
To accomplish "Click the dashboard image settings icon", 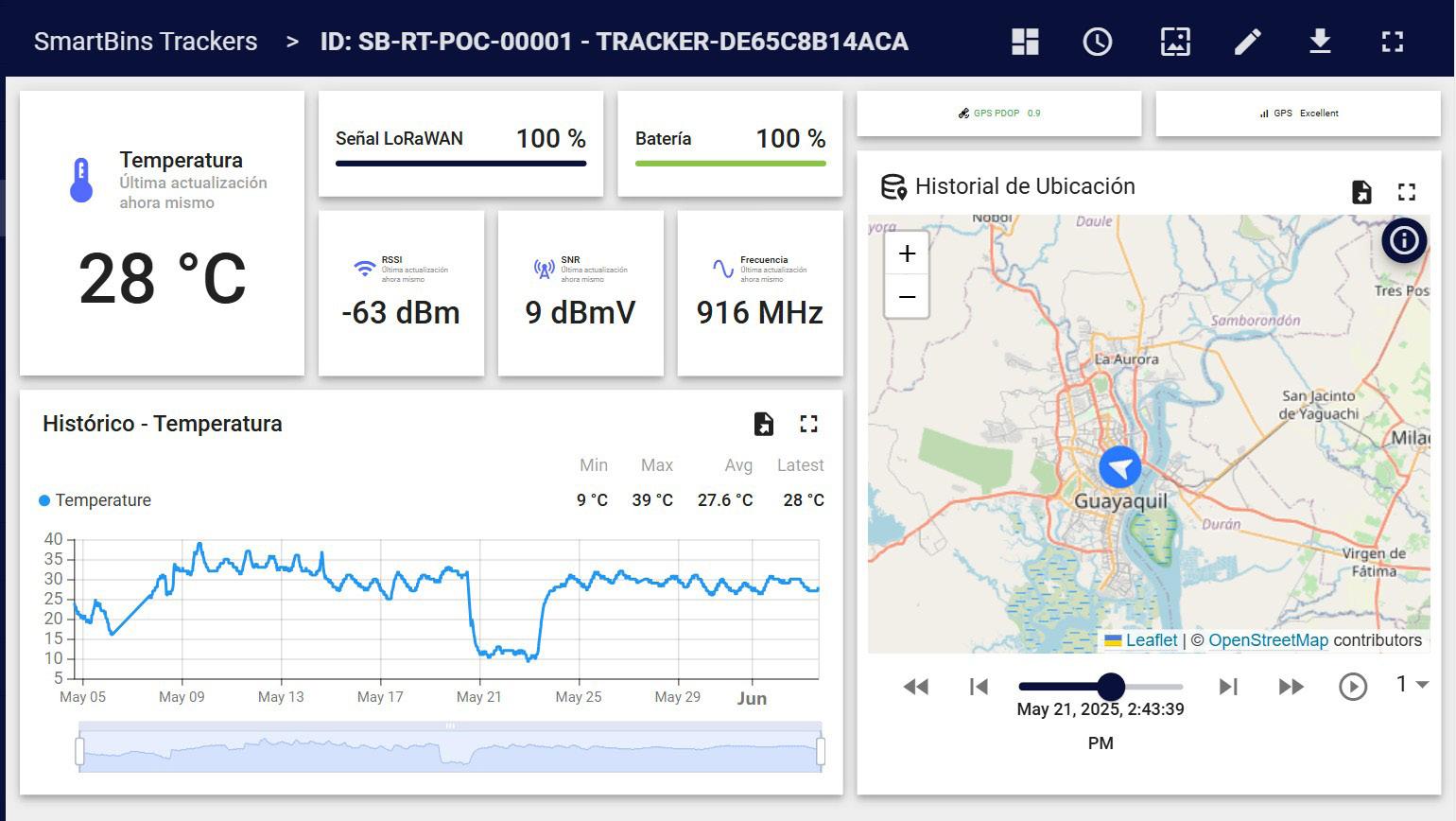I will tap(1175, 42).
